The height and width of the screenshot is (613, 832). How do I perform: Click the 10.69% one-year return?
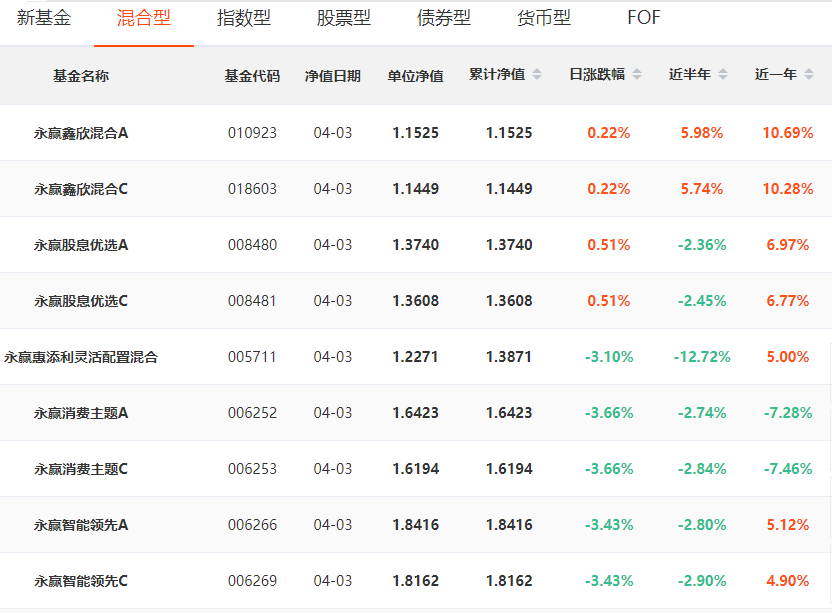tap(788, 133)
